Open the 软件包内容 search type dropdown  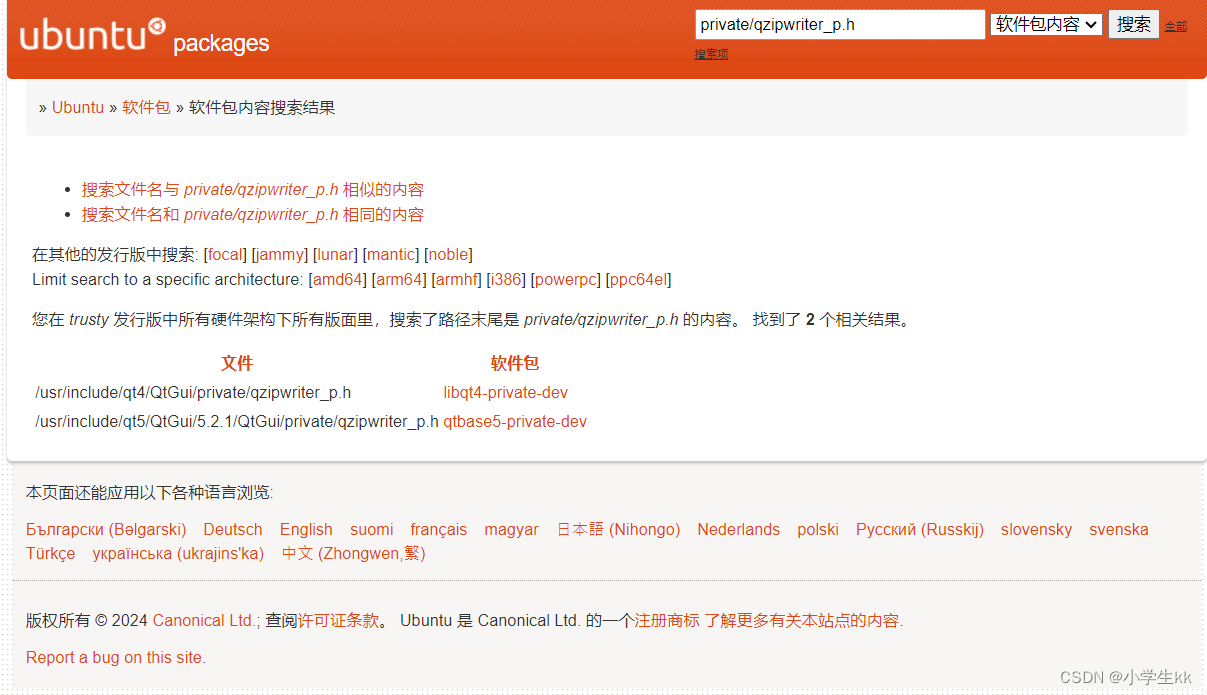(x=1047, y=25)
